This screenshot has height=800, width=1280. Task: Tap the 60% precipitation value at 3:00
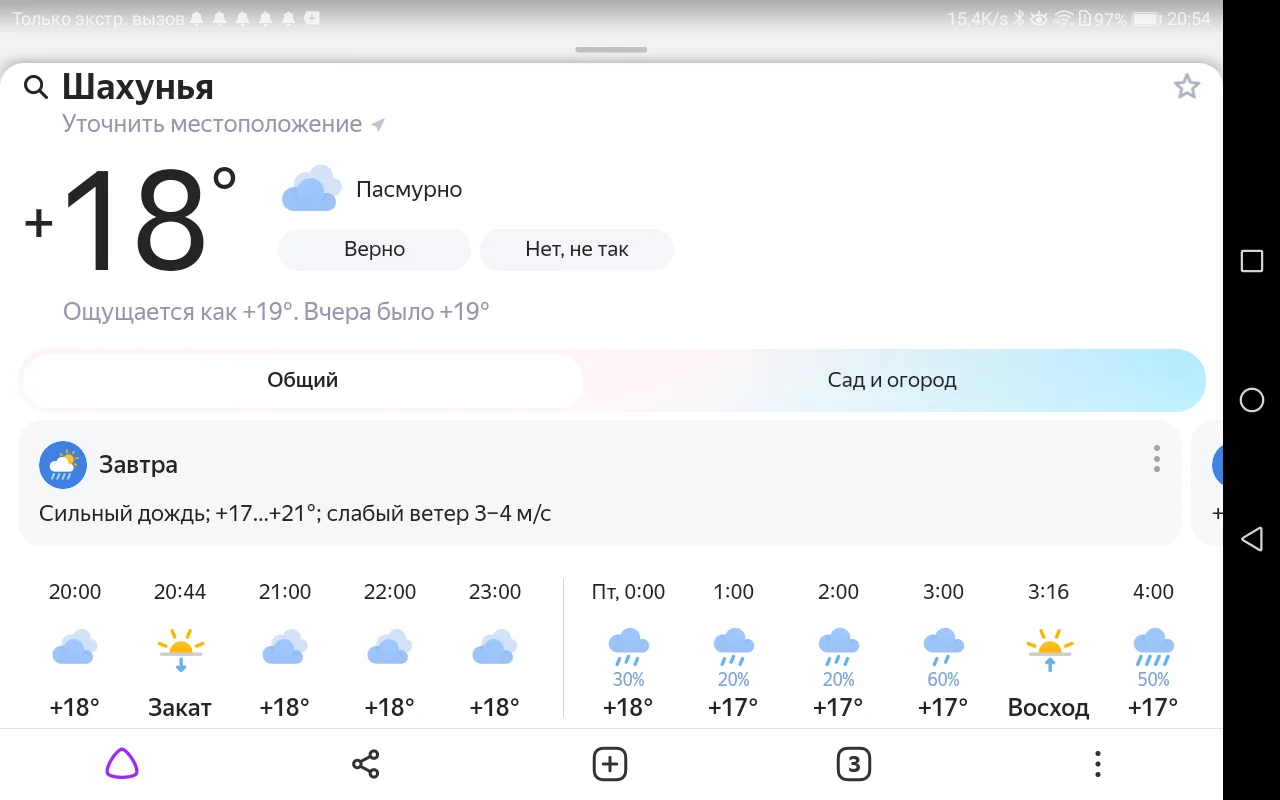(x=943, y=679)
